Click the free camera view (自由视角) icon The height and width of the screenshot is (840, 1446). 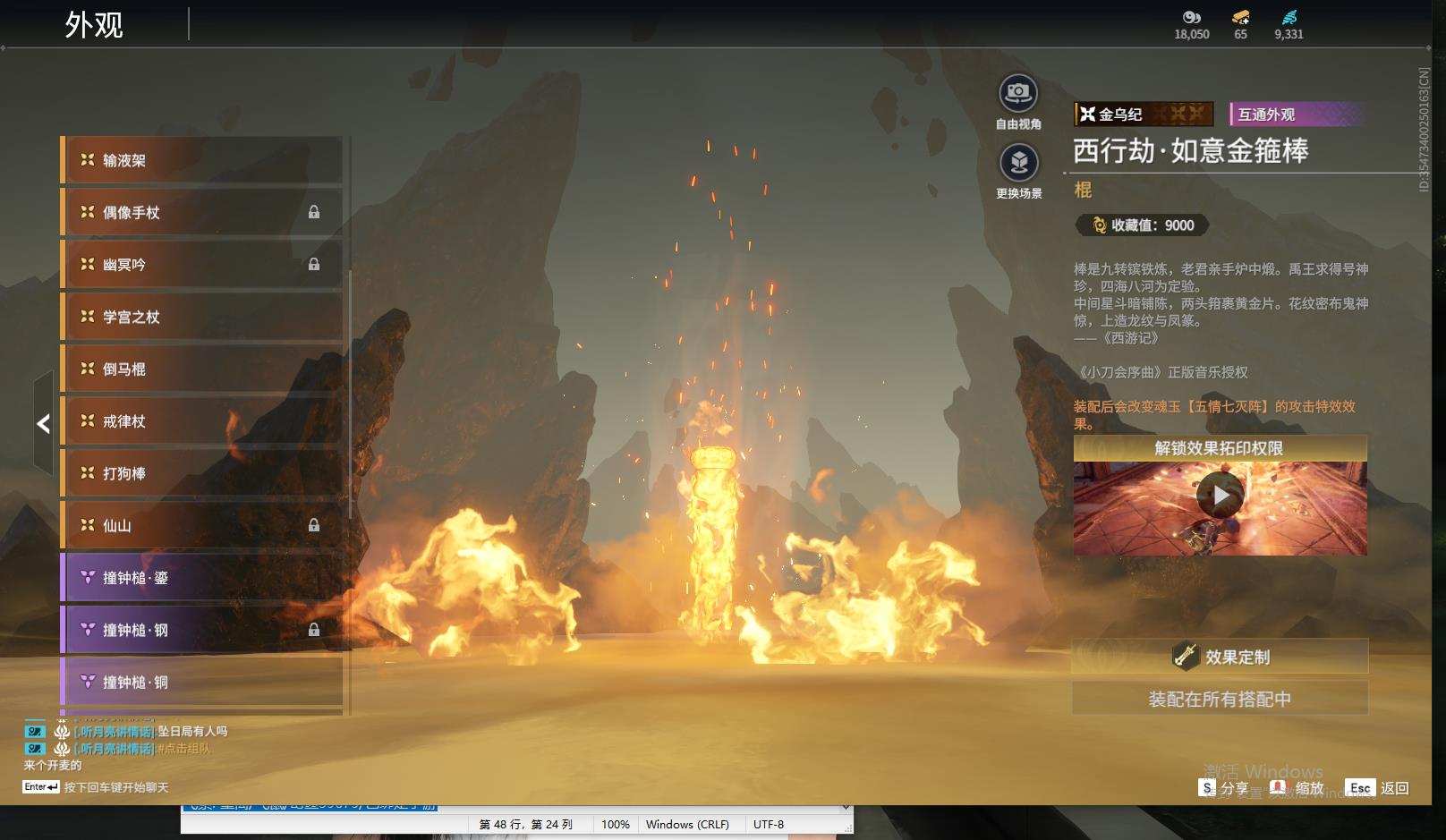[x=1018, y=93]
